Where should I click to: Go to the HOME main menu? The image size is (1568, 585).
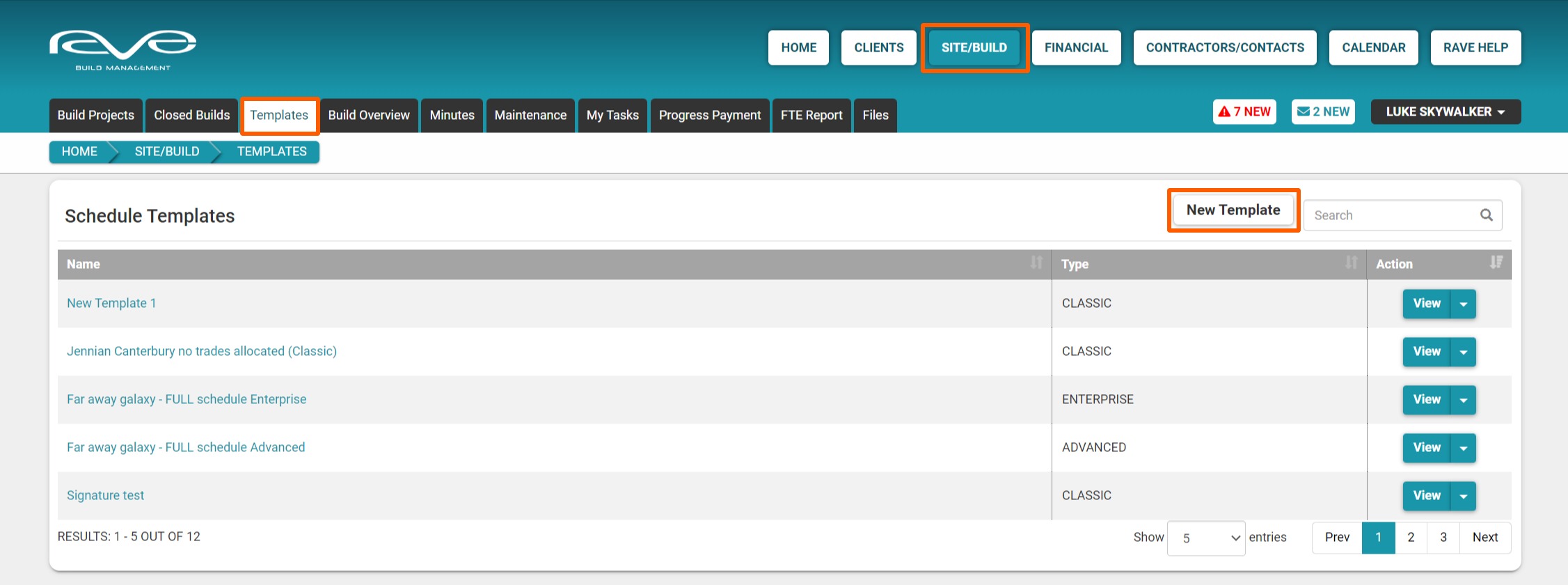(x=798, y=47)
